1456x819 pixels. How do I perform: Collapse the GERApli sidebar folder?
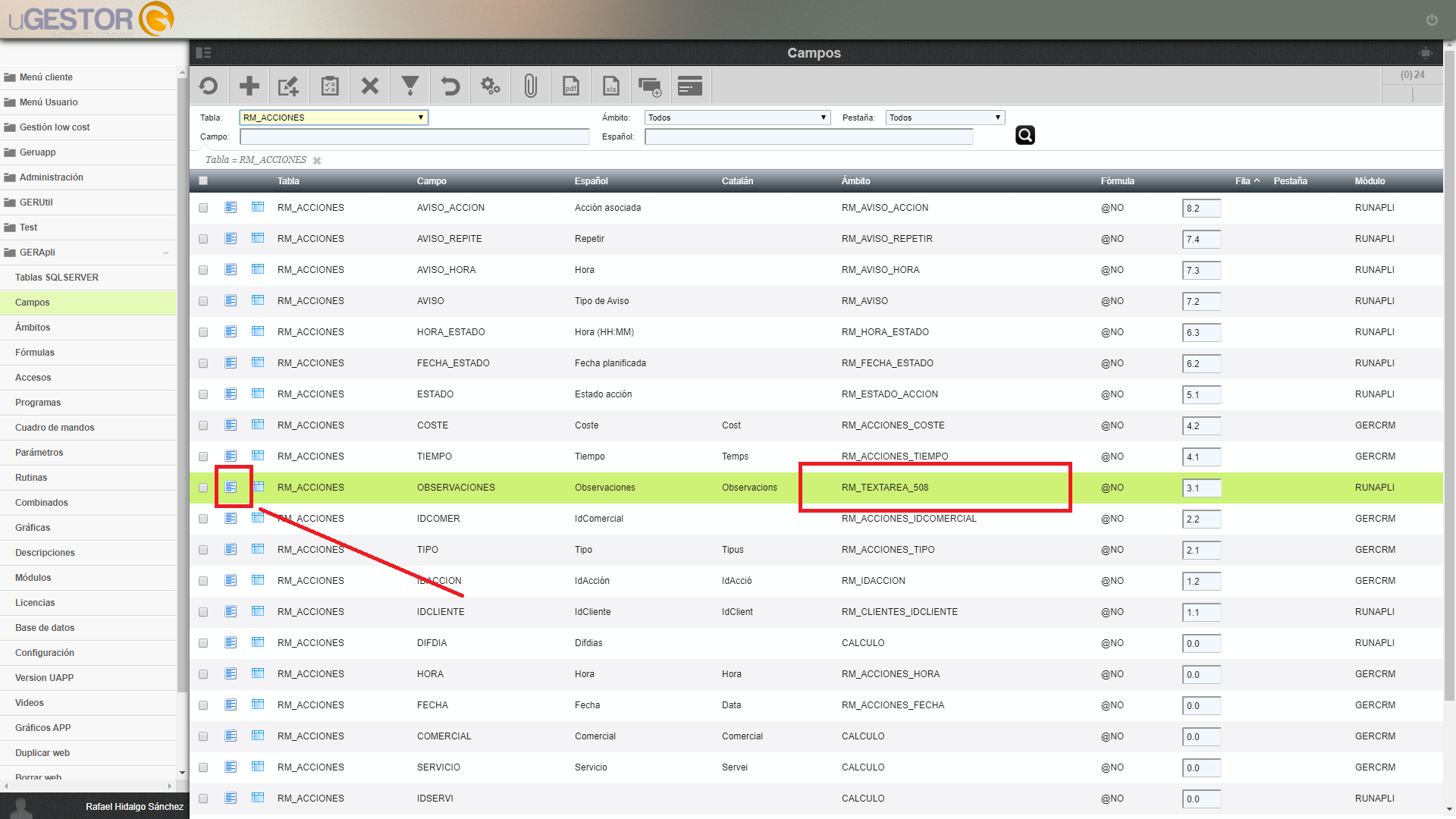88,253
